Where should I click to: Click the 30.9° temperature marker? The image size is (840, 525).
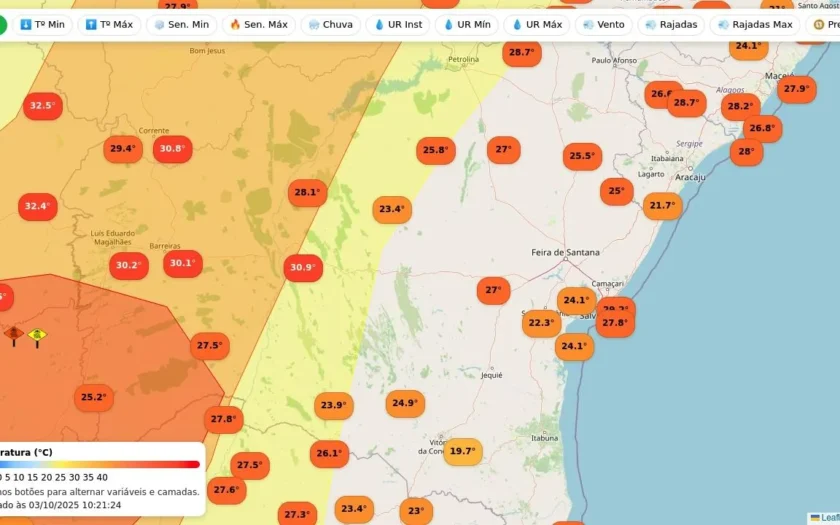(x=303, y=267)
